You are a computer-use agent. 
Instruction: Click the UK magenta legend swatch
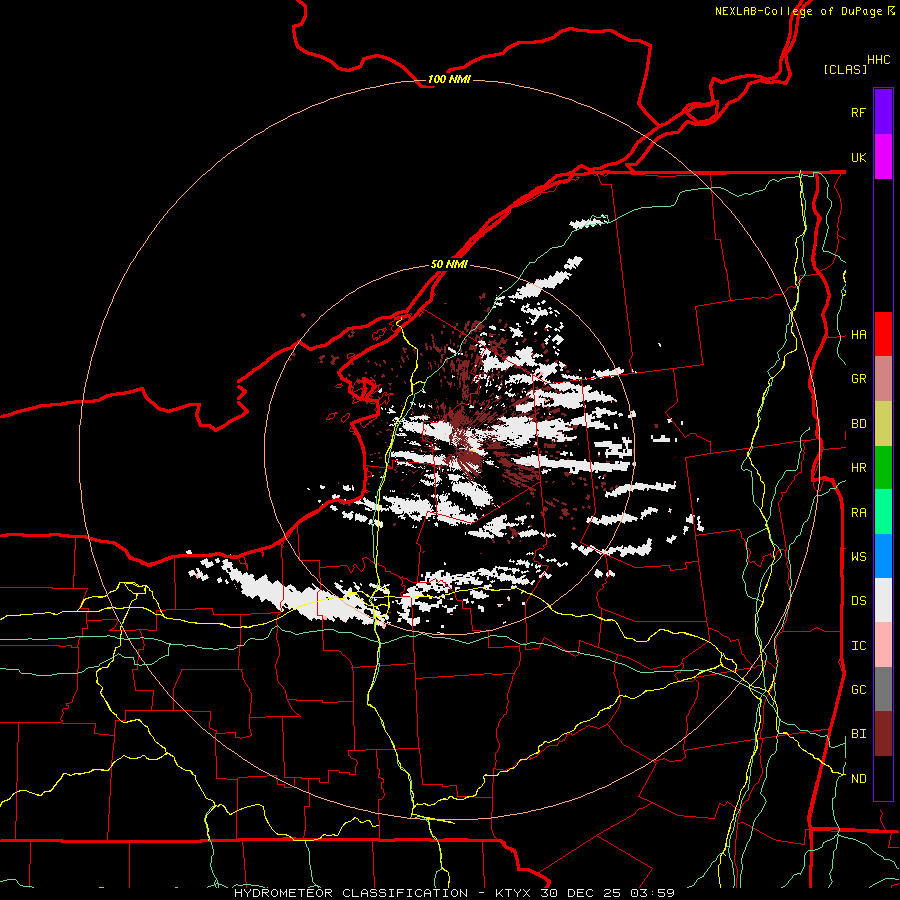pos(883,157)
